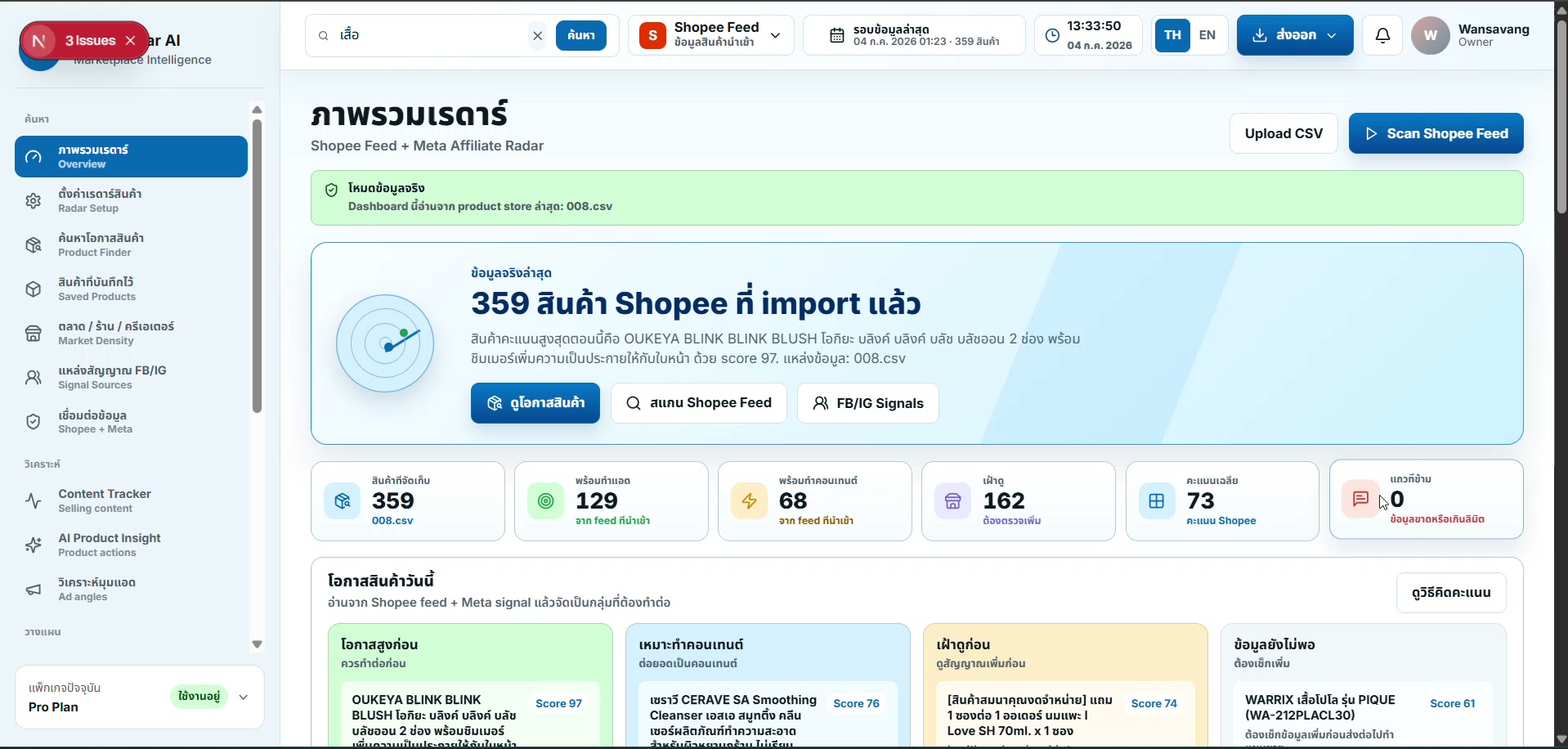This screenshot has width=1568, height=749.
Task: Click shield check icon in real-data banner
Action: [331, 190]
